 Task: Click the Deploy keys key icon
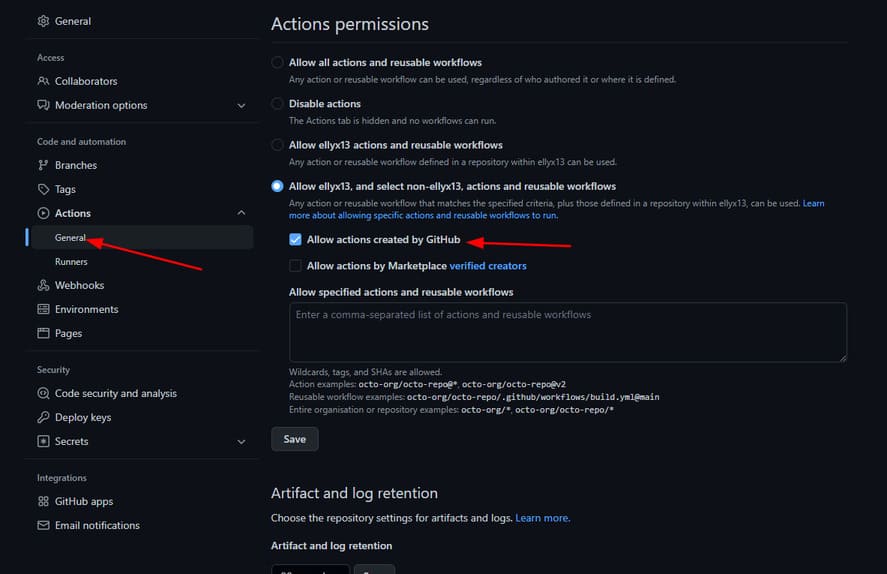click(x=43, y=417)
